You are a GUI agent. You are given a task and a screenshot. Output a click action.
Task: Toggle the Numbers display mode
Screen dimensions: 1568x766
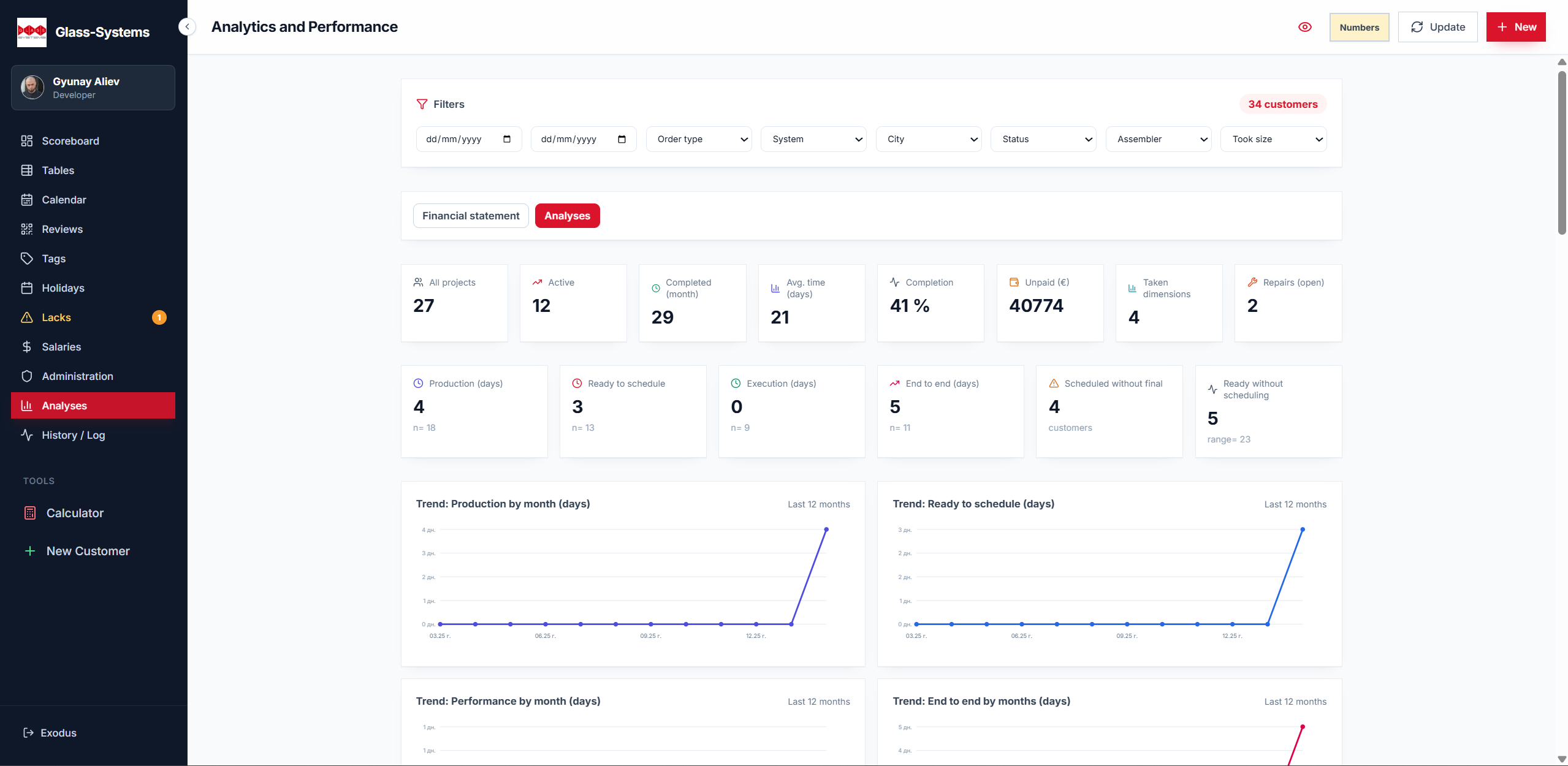pyautogui.click(x=1359, y=27)
